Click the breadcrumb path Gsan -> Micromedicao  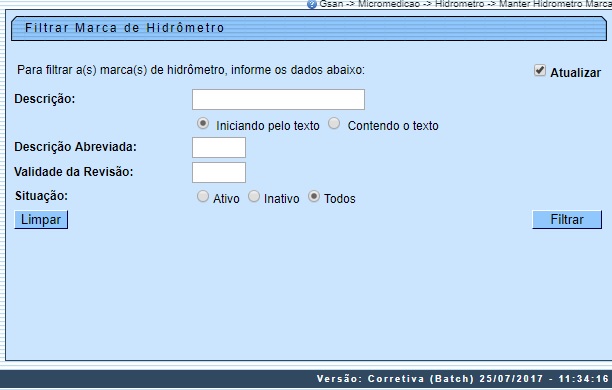click(369, 4)
